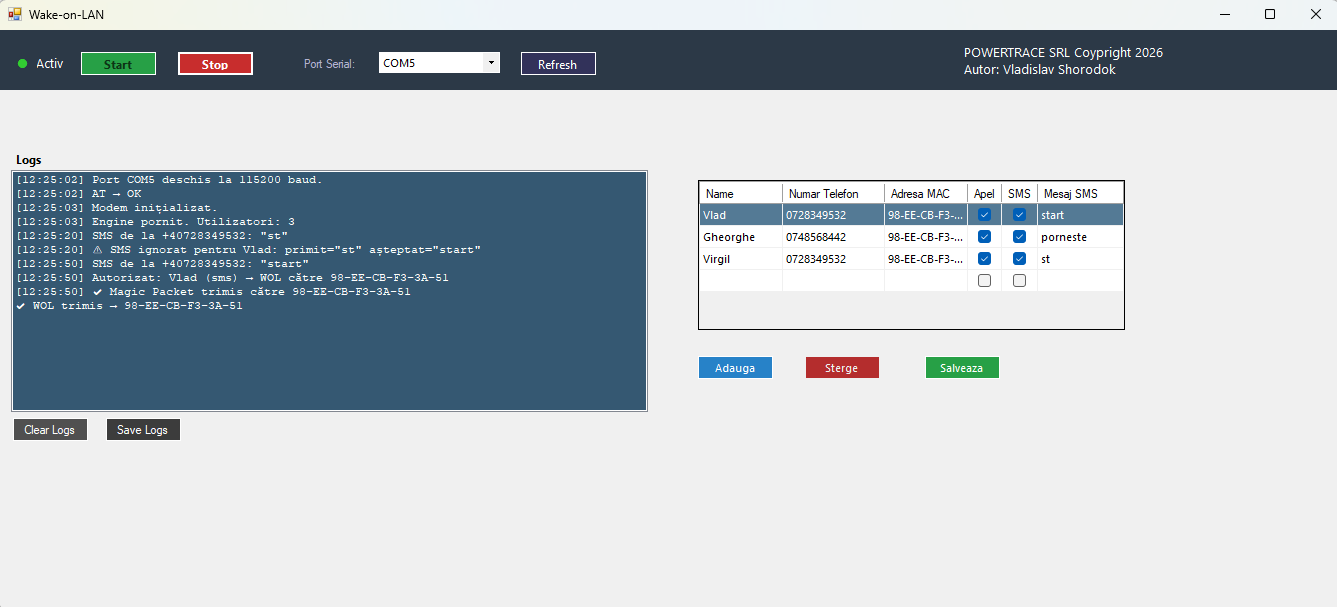
Task: Click the SMS column header
Action: pyautogui.click(x=1019, y=193)
